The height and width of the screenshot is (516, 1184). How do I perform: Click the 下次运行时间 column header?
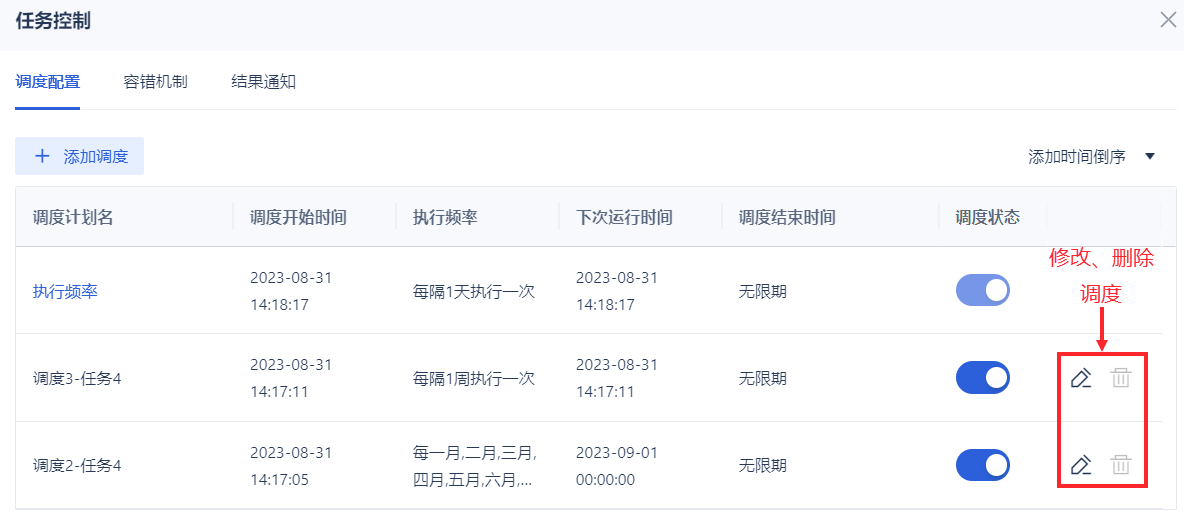click(624, 218)
